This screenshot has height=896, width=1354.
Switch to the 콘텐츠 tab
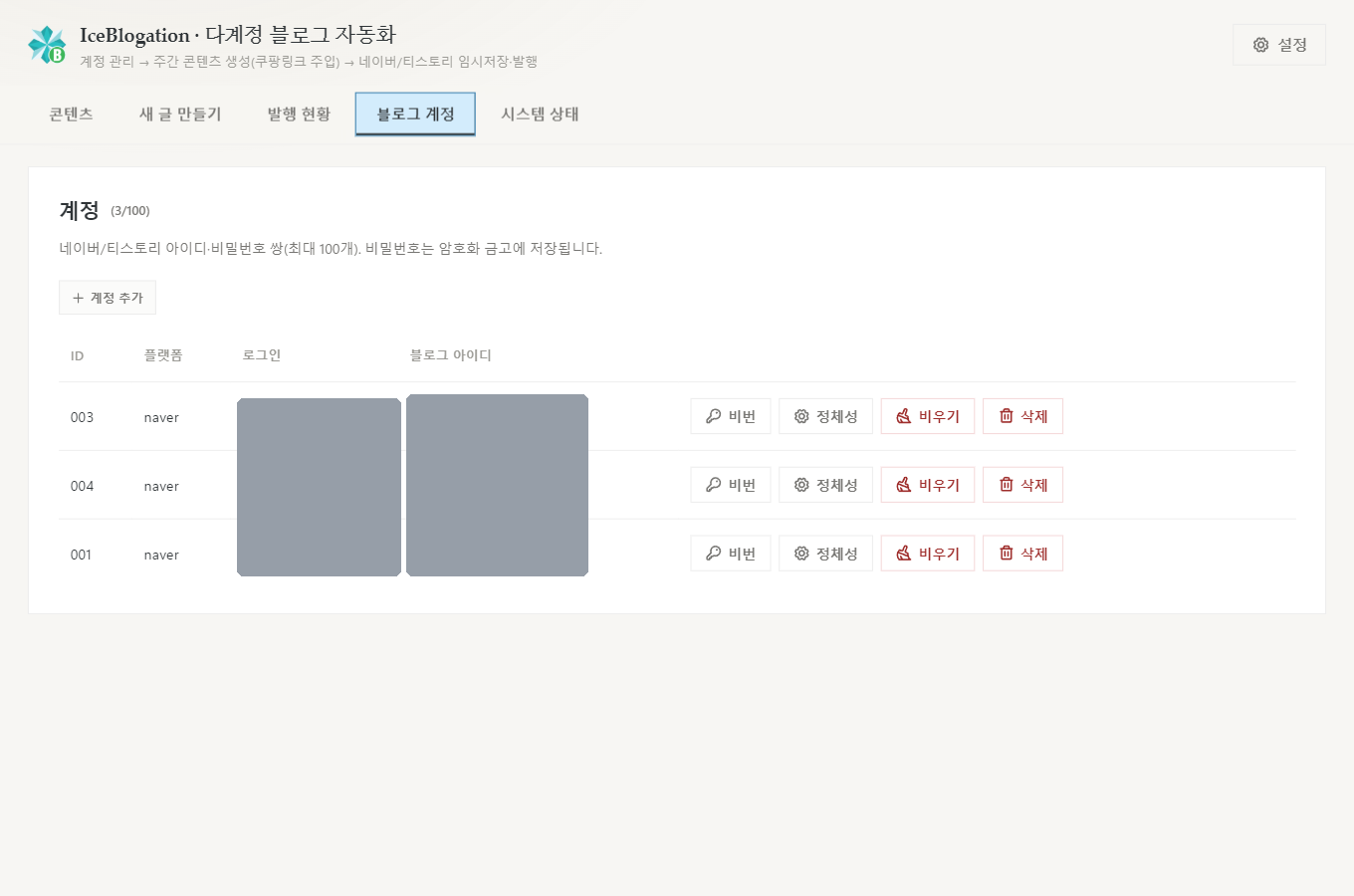coord(71,114)
